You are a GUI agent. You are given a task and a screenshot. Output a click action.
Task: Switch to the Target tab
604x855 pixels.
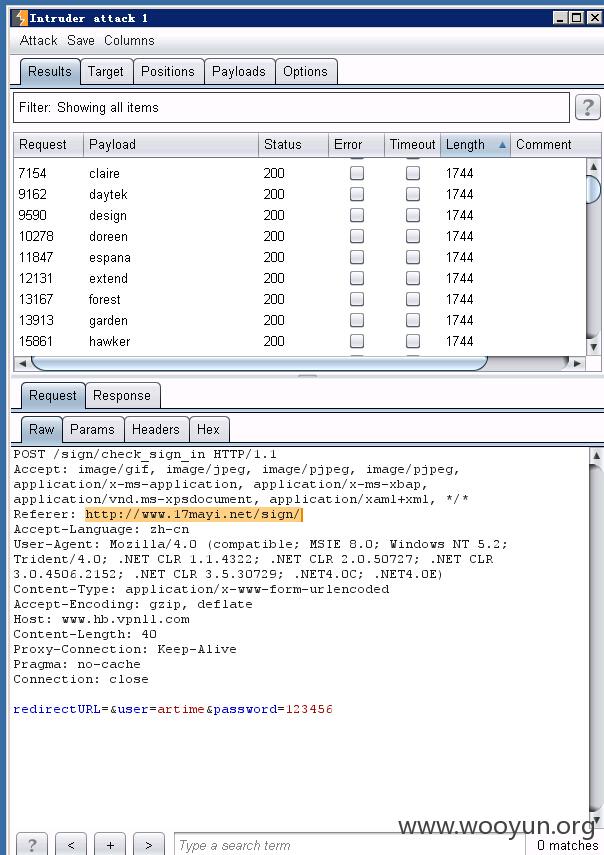106,71
